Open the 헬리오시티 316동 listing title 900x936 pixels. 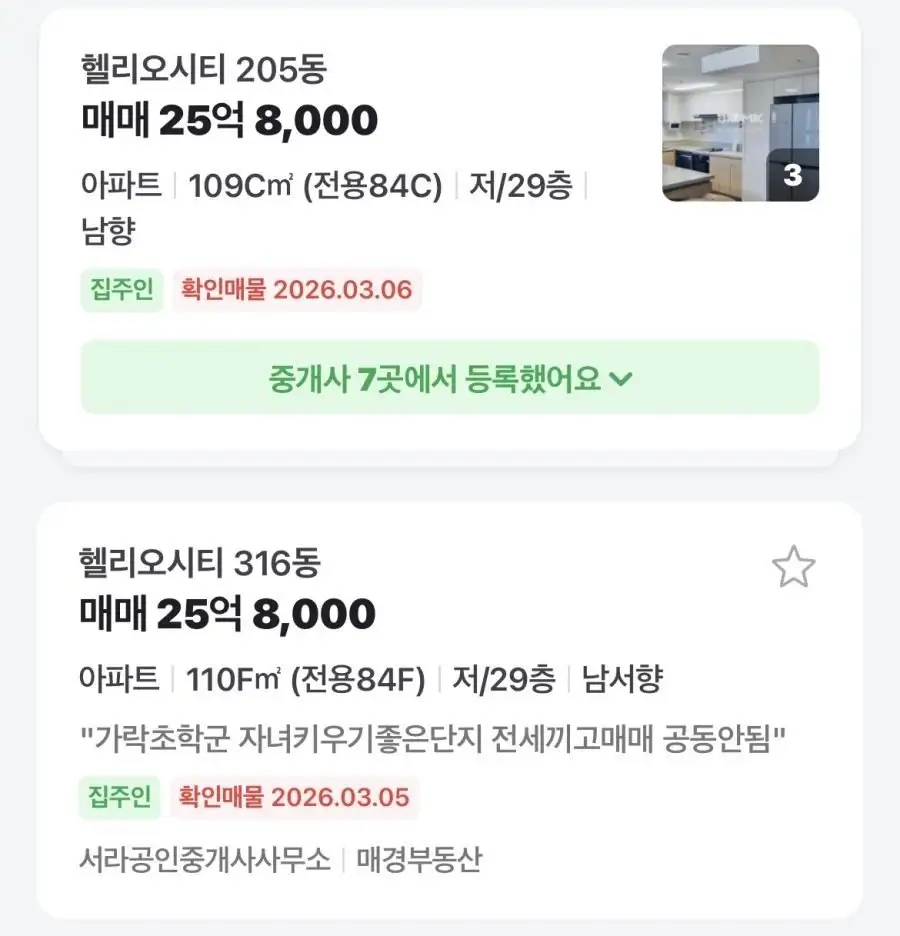[200, 563]
